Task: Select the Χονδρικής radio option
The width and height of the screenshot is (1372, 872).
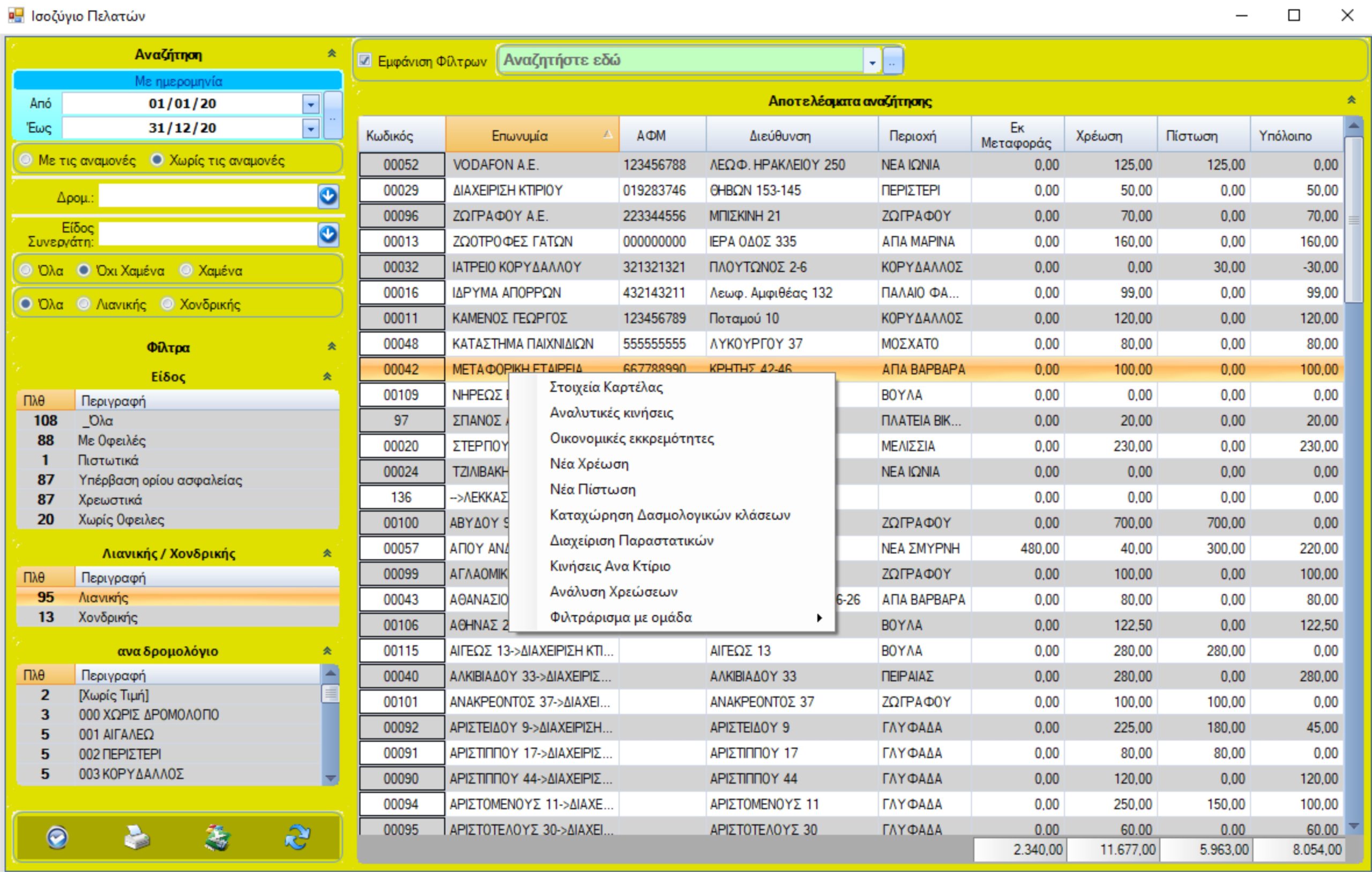Action: [x=168, y=304]
